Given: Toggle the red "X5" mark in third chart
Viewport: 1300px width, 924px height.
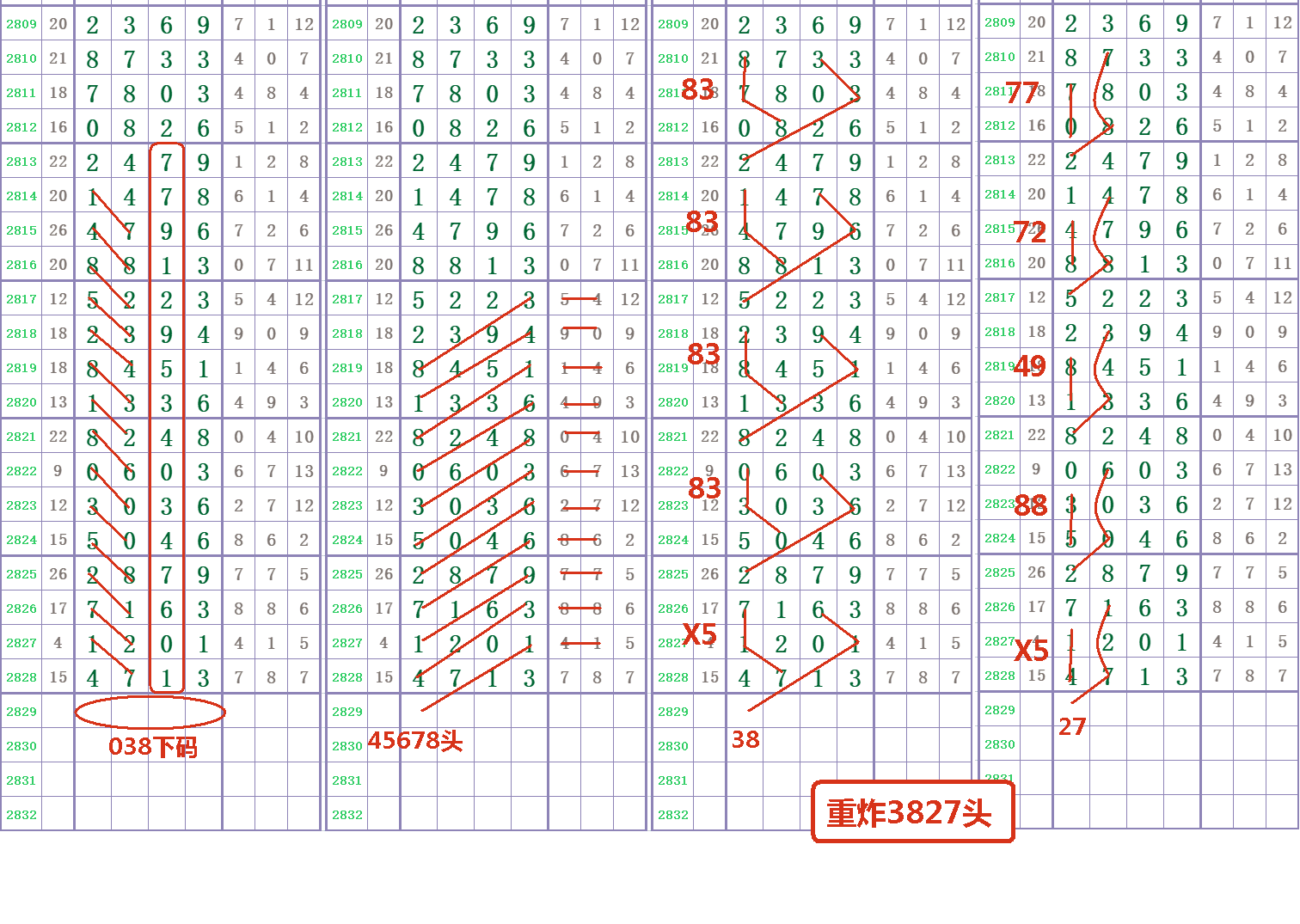Looking at the screenshot, I should (x=697, y=635).
